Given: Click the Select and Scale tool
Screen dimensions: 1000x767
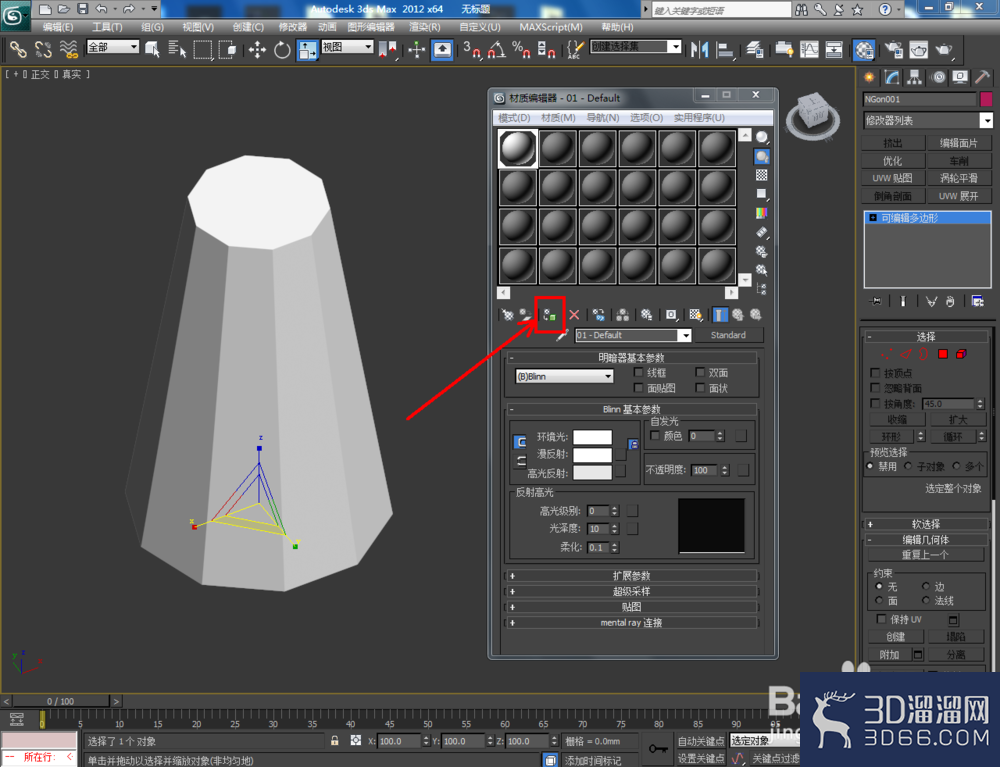Looking at the screenshot, I should click(307, 49).
